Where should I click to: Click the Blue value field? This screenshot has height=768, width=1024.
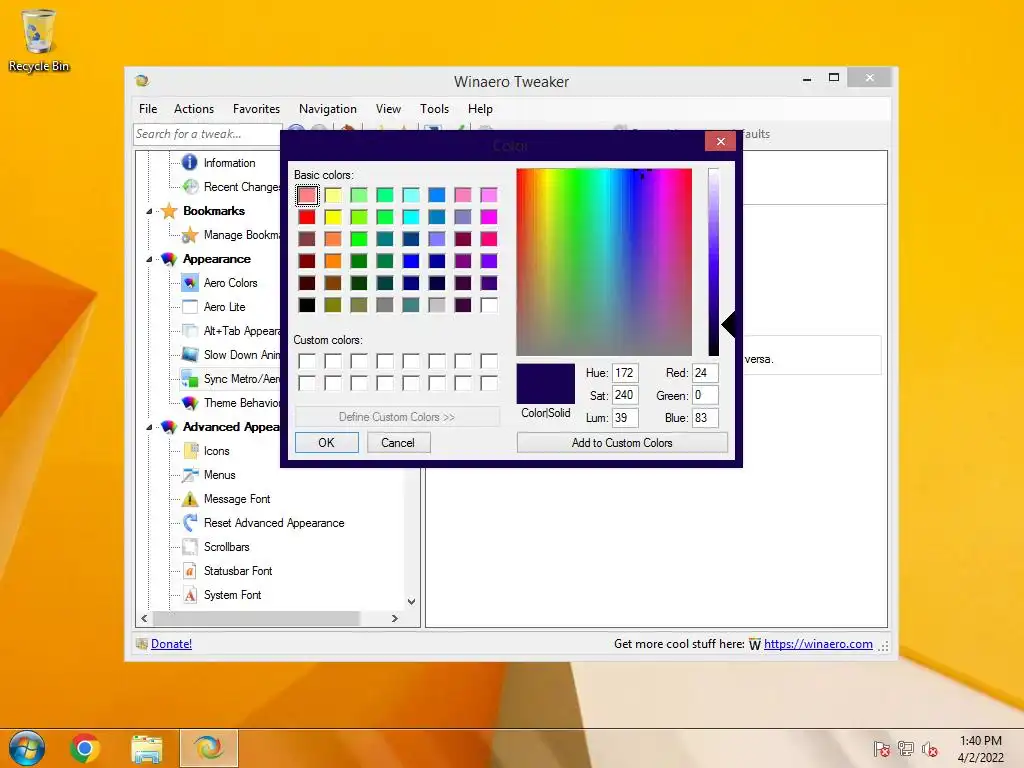[705, 418]
